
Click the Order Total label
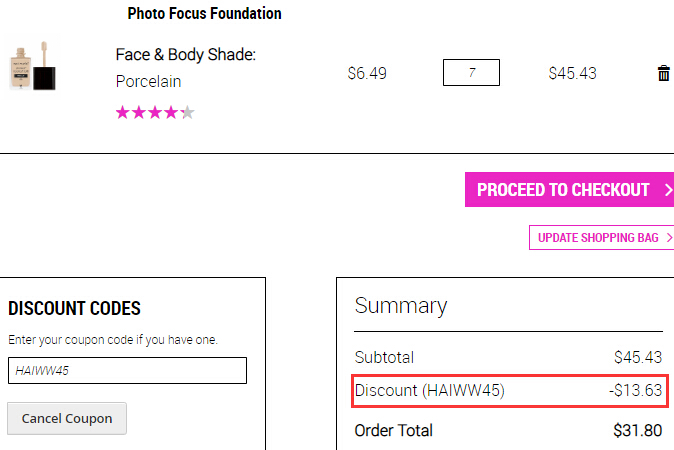point(393,430)
